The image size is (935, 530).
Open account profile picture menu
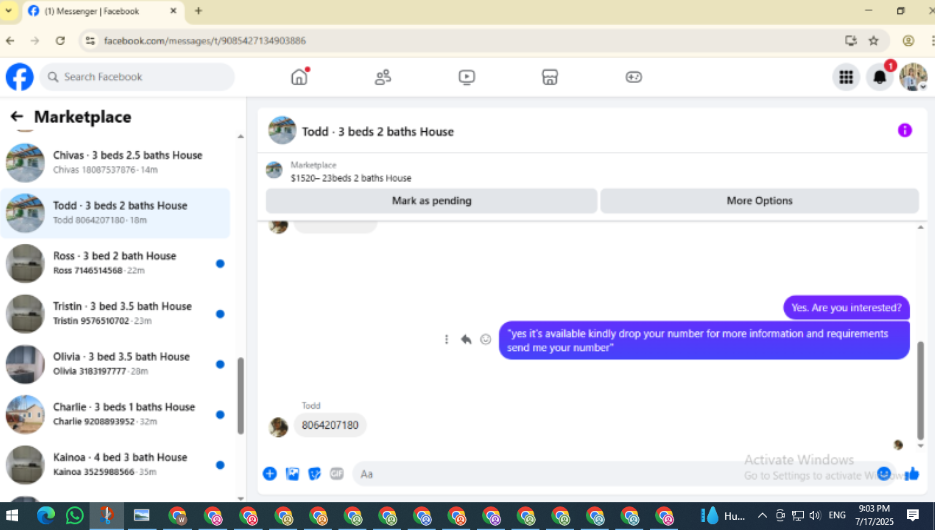[x=913, y=77]
